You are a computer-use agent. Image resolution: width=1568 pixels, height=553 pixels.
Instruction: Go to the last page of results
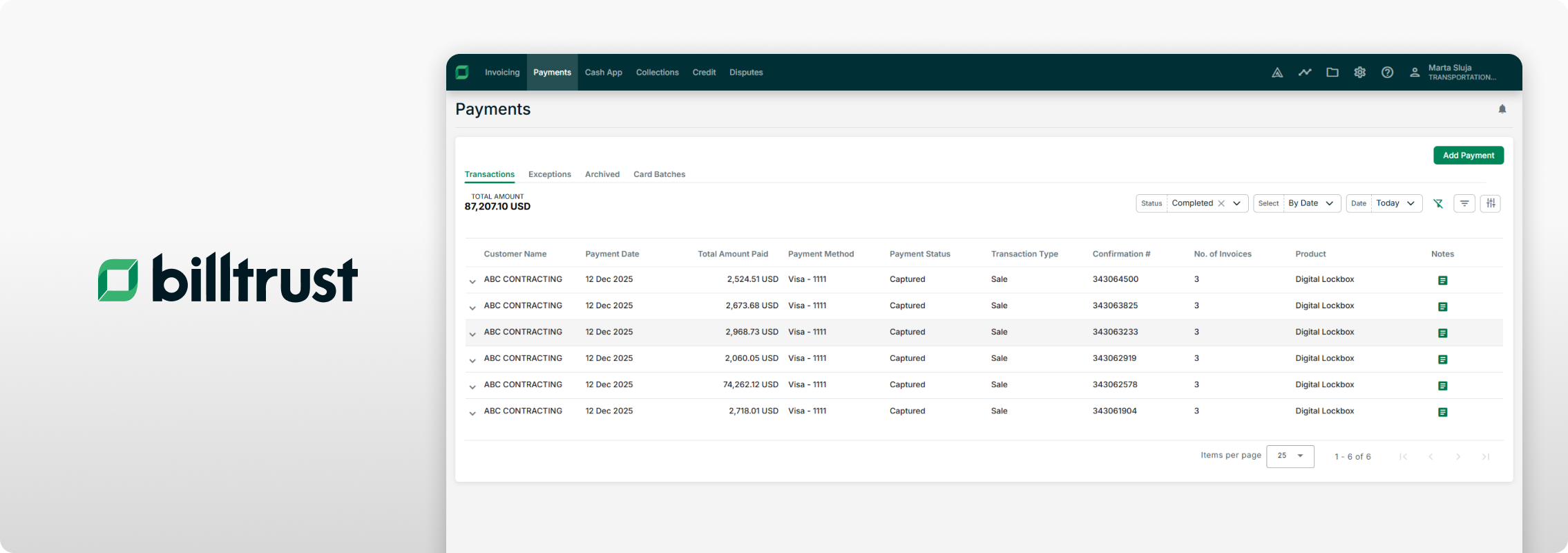point(1486,456)
